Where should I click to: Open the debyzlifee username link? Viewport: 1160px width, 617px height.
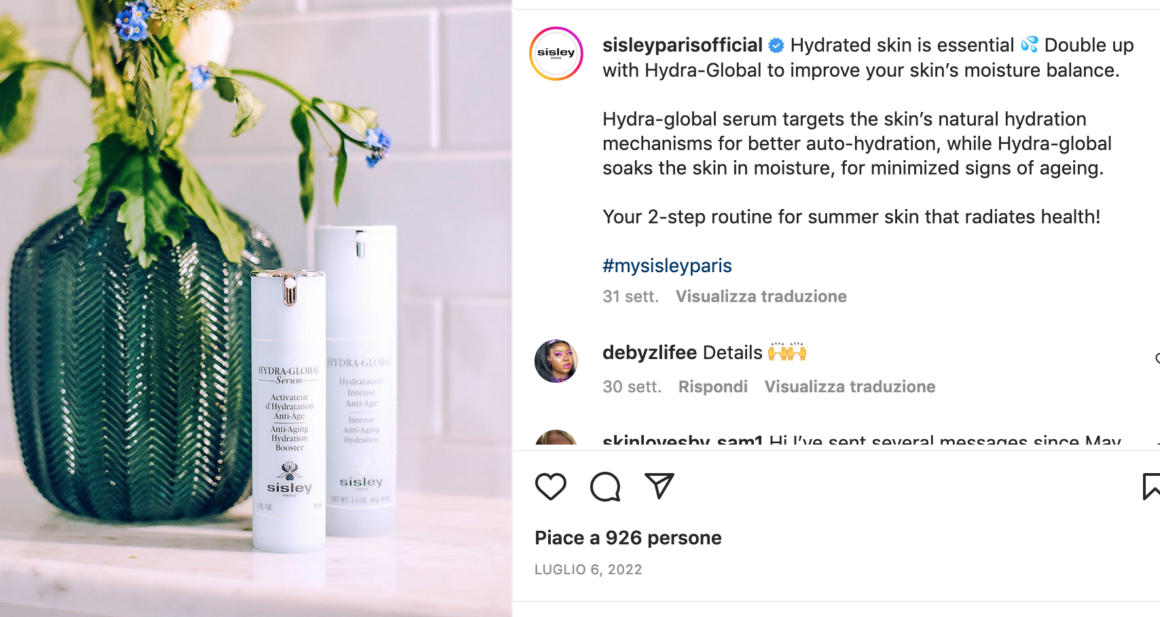[x=650, y=353]
